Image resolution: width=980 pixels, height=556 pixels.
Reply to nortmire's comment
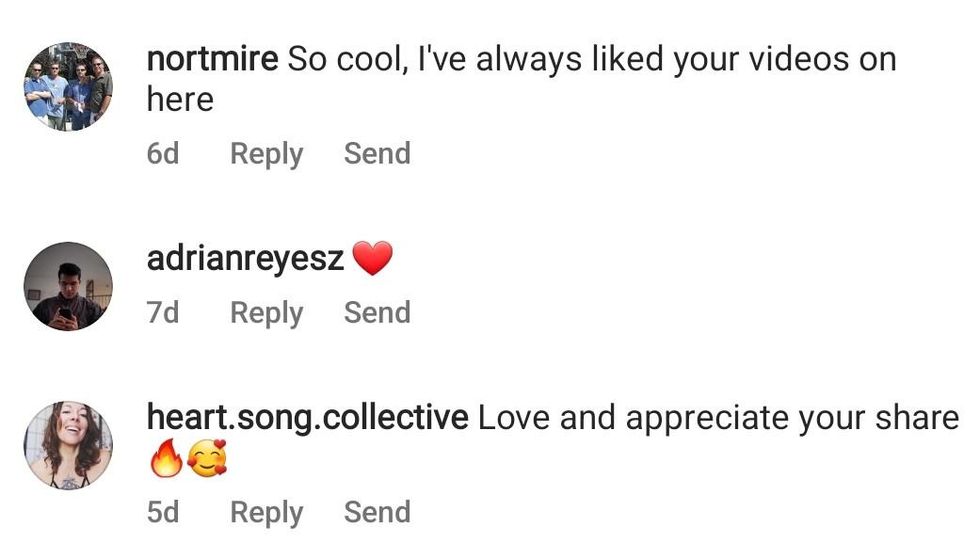266,154
